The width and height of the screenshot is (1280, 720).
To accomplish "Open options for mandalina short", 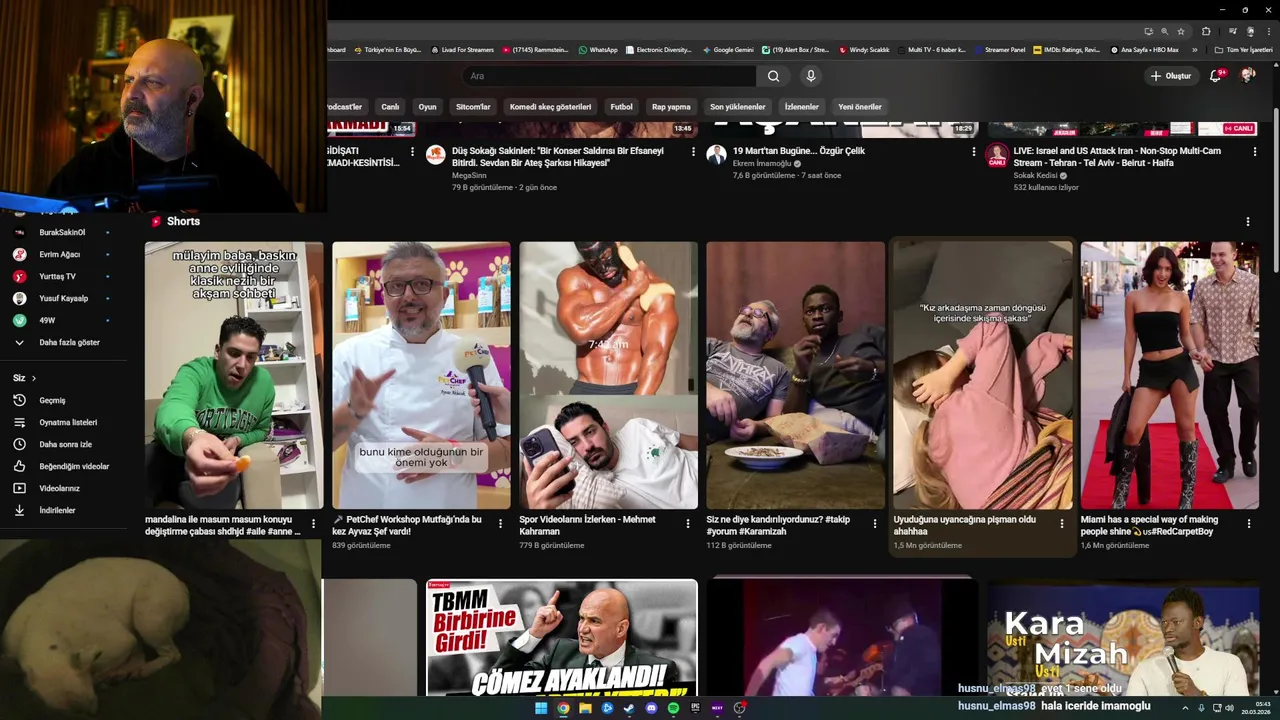I will [313, 523].
